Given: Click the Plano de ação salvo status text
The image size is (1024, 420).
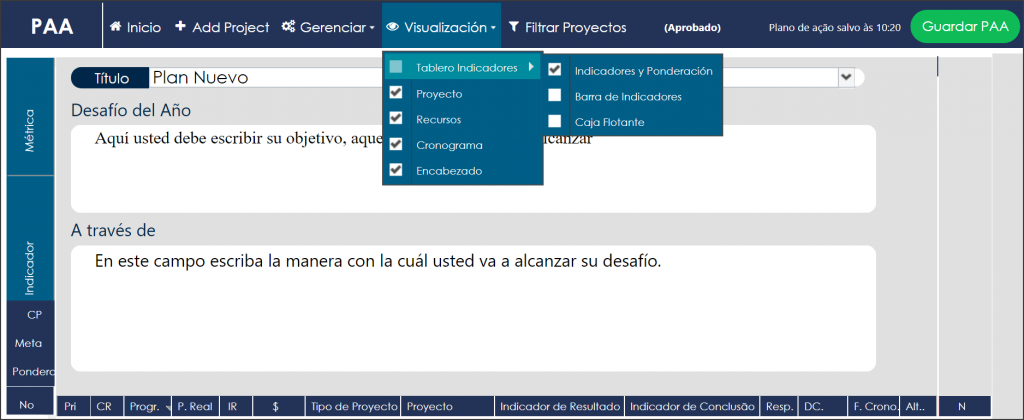Looking at the screenshot, I should coord(835,28).
